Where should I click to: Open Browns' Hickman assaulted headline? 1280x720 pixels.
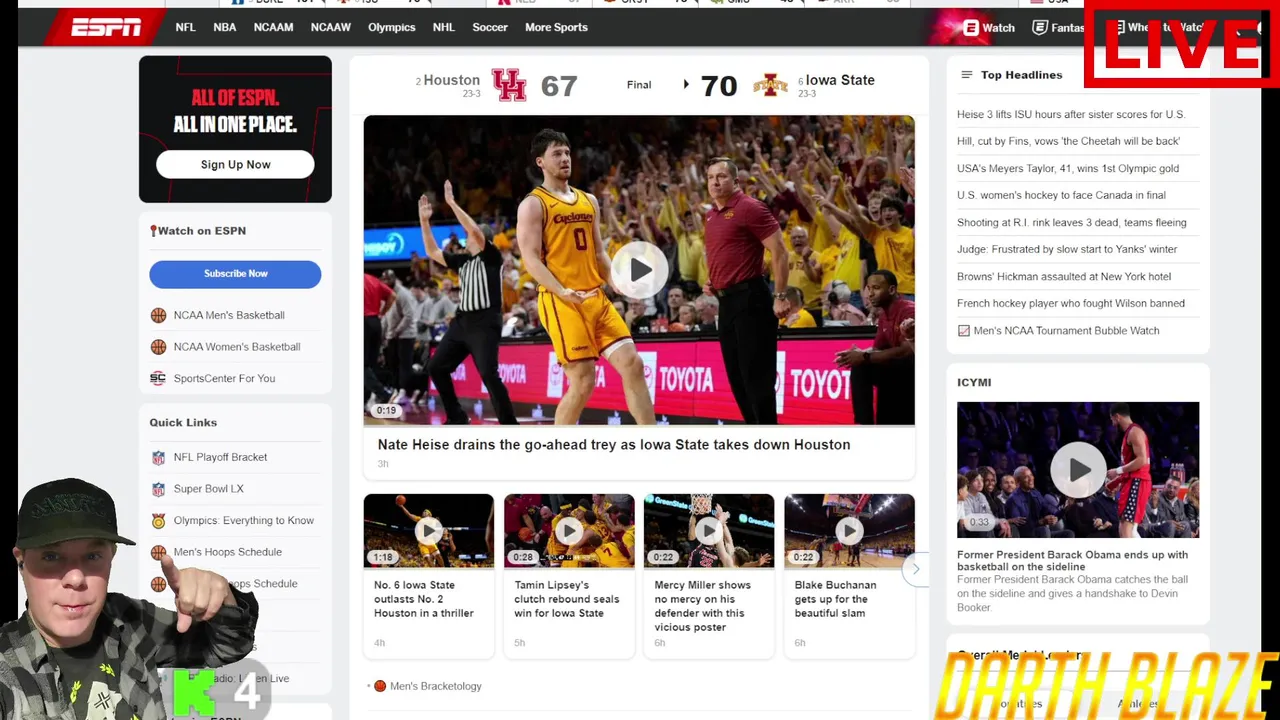[x=1064, y=276]
